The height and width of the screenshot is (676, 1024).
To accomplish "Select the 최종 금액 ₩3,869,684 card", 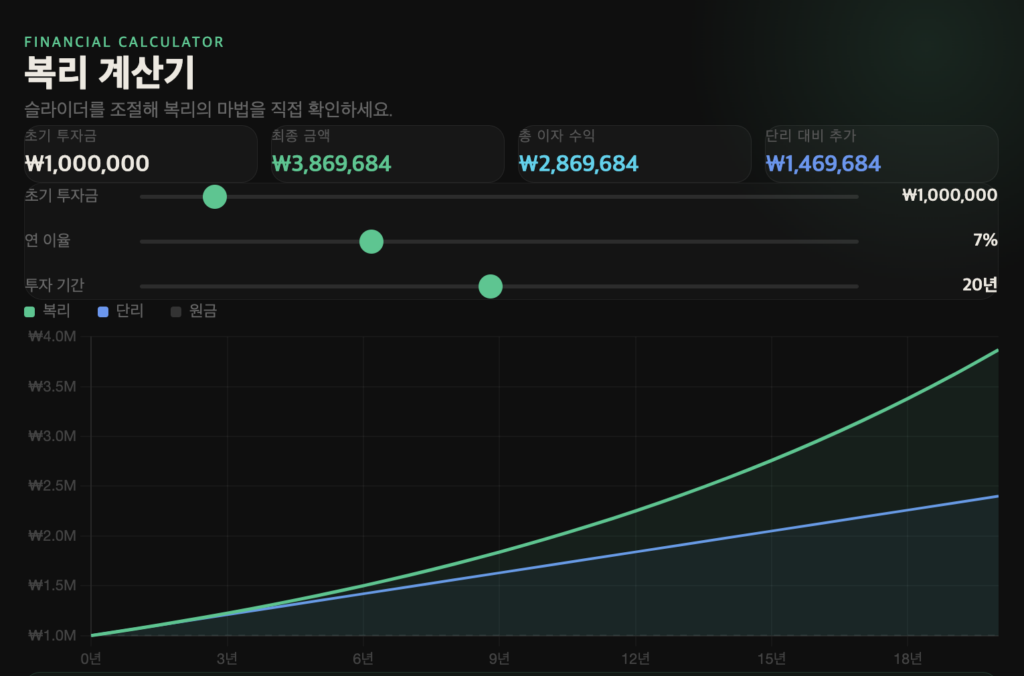I will (x=387, y=154).
